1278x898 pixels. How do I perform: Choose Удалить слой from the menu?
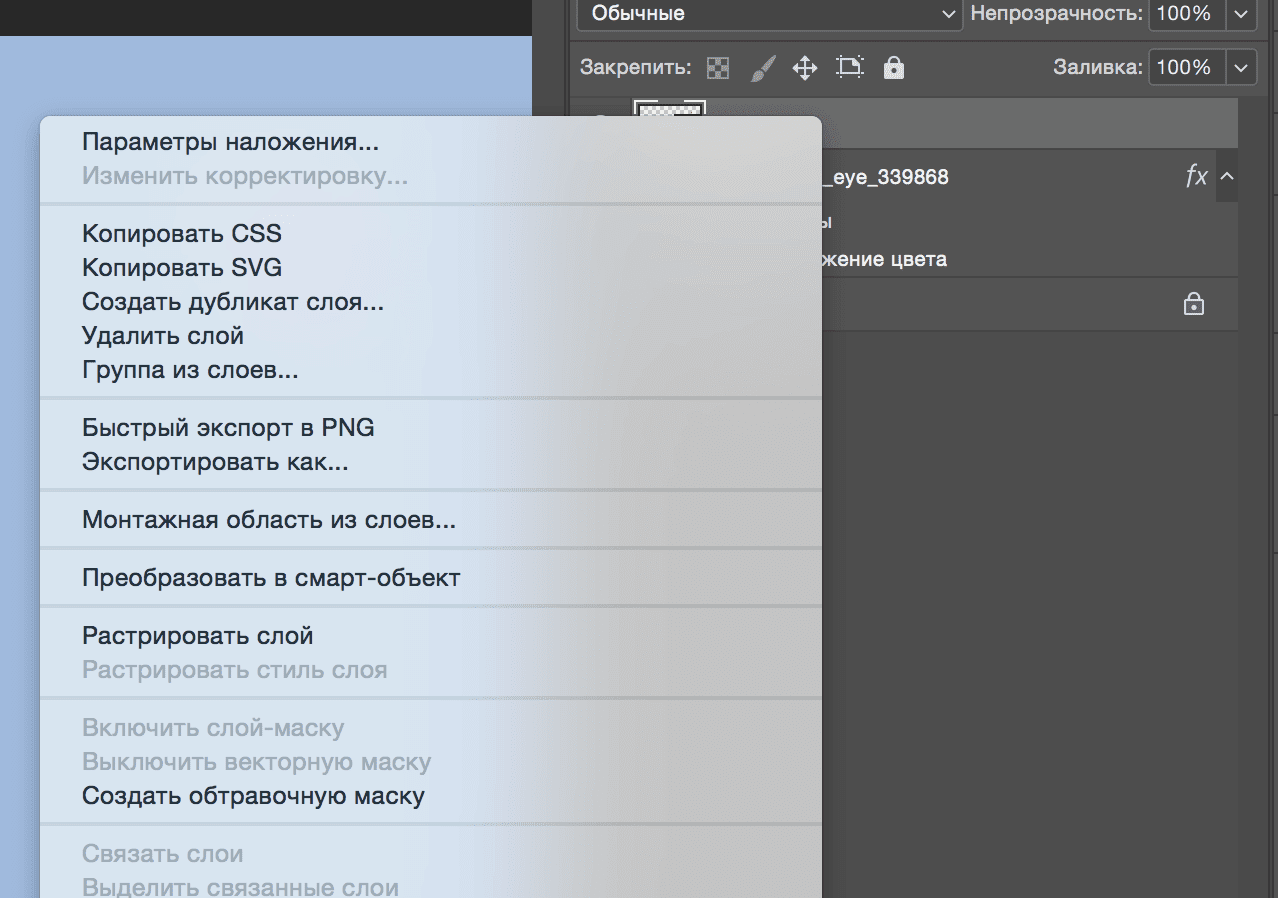coord(163,336)
